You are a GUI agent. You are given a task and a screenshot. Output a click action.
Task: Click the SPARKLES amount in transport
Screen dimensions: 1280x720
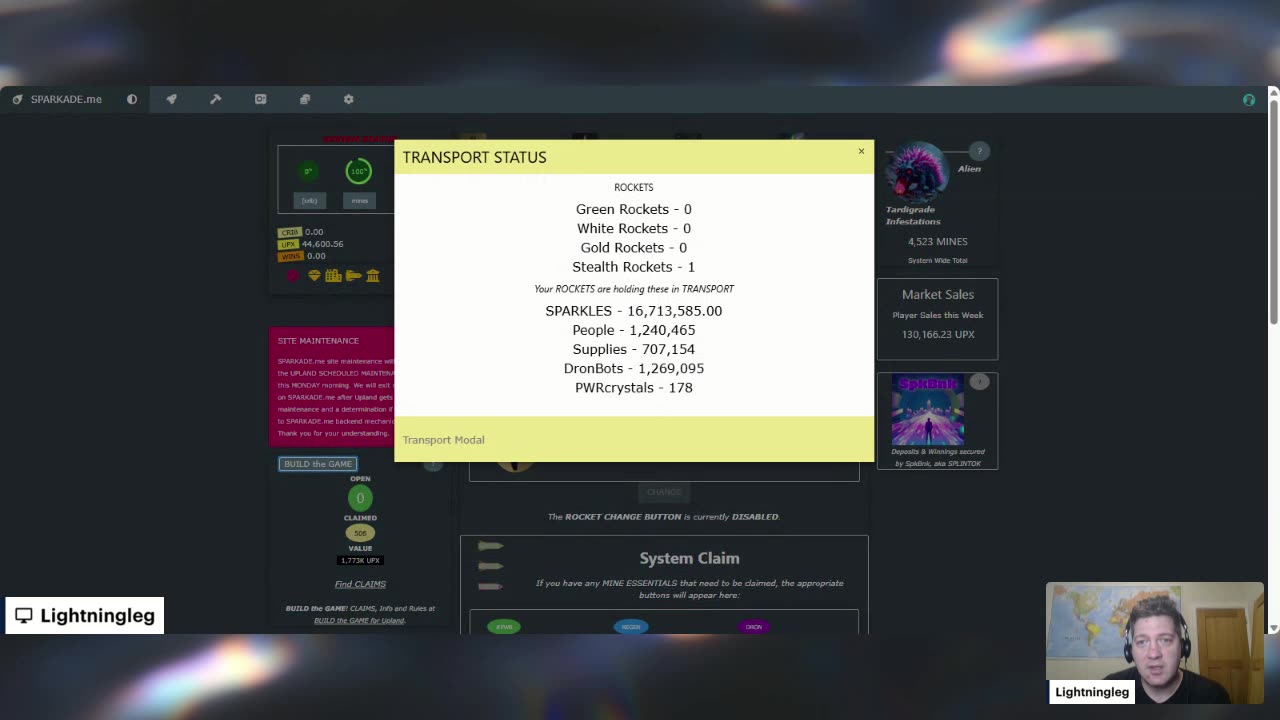pos(634,311)
